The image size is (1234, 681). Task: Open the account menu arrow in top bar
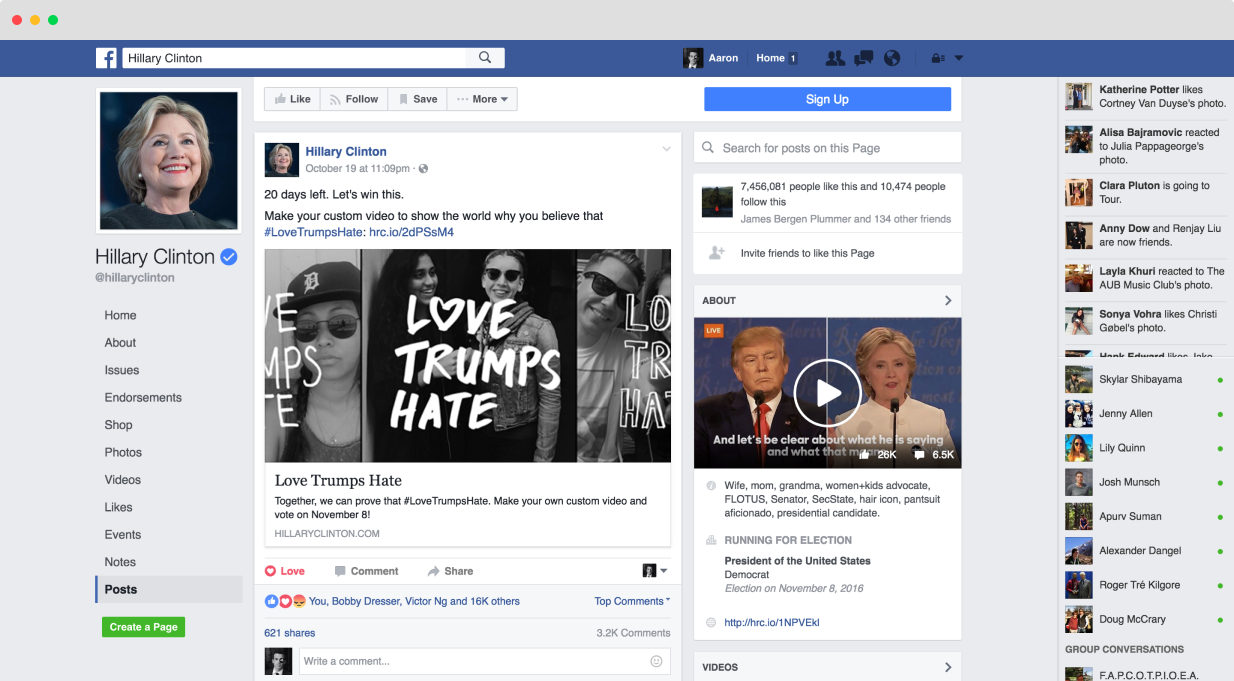pos(959,58)
